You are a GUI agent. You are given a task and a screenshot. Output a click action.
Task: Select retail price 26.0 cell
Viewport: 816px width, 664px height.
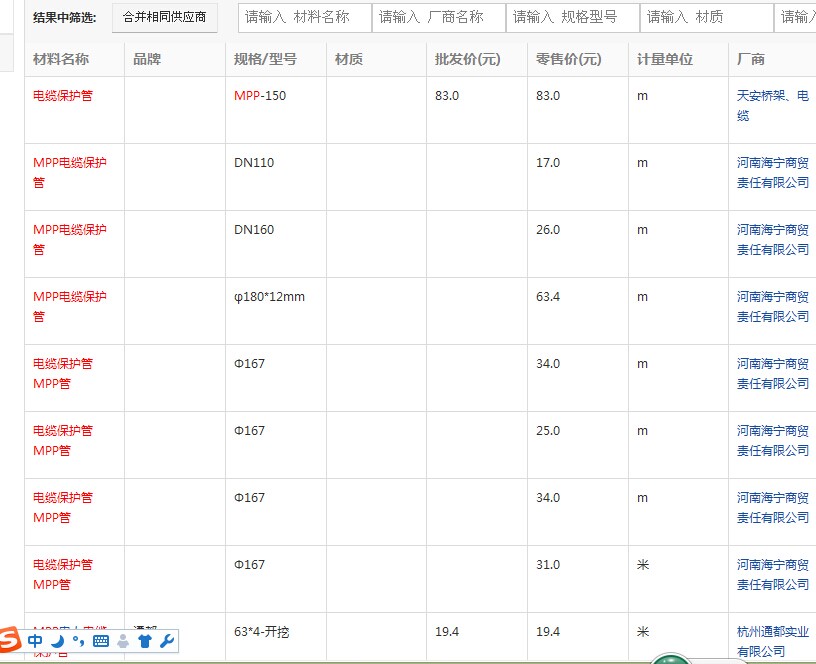548,230
